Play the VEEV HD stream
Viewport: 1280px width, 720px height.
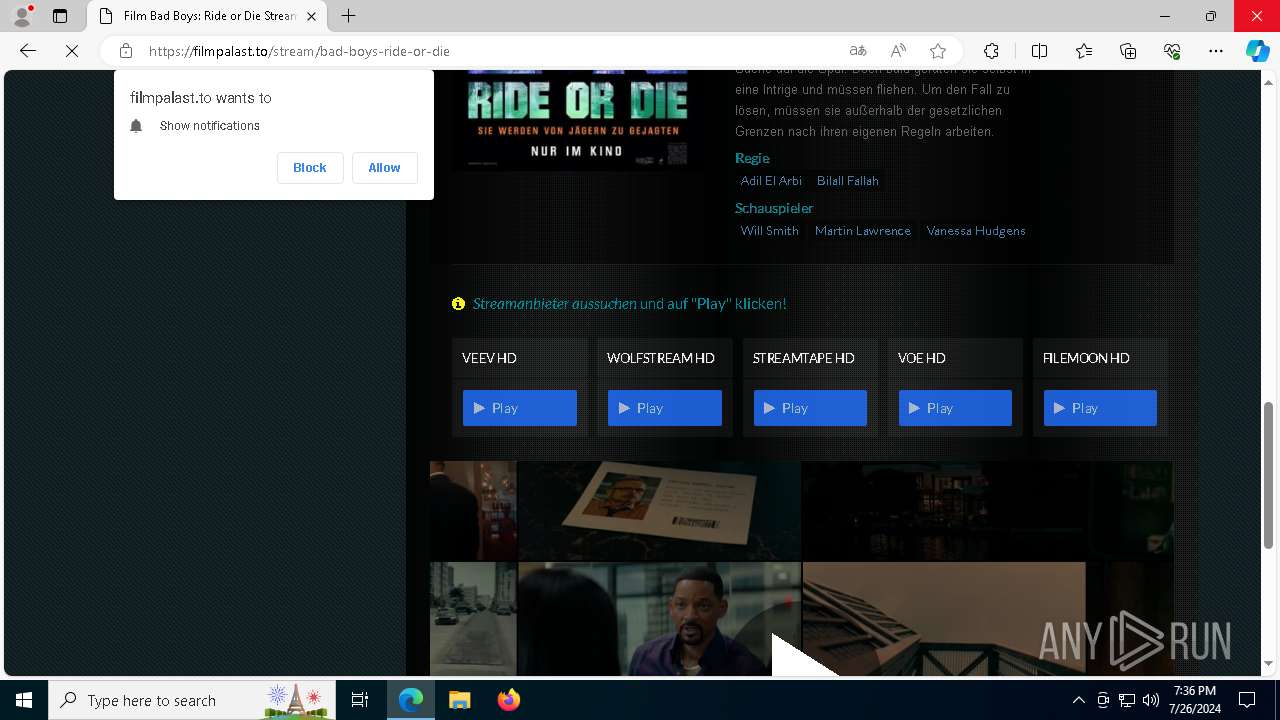coord(520,408)
